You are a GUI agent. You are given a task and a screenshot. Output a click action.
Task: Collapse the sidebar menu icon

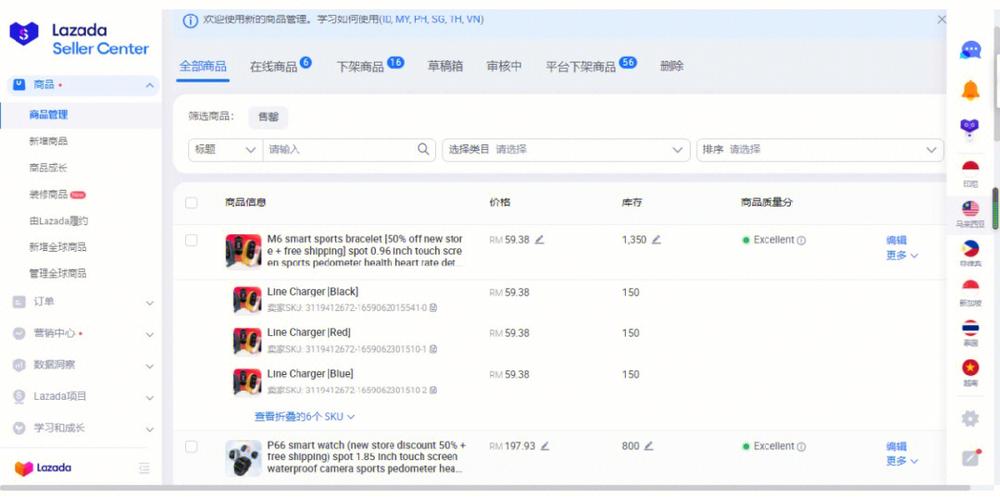click(145, 469)
